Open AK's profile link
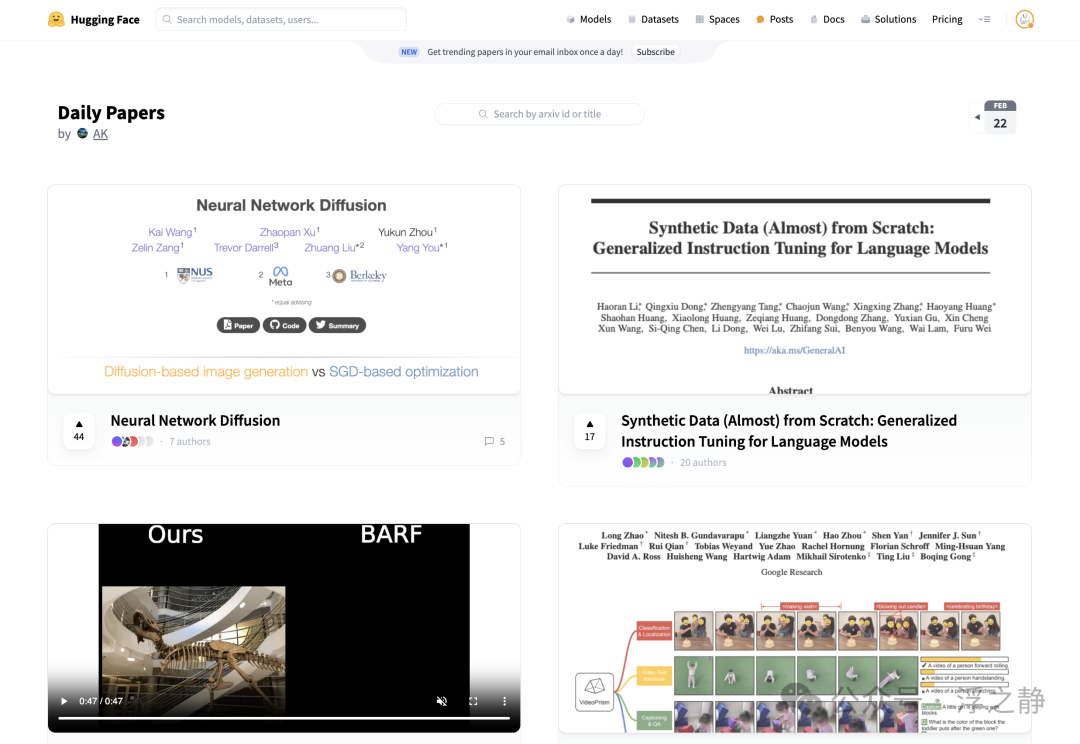Screen dimensions: 1080x744 click(x=101, y=134)
